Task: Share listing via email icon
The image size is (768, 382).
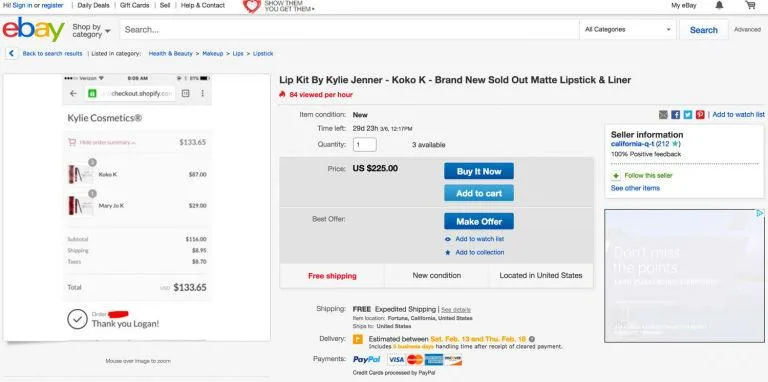Action: 663,115
